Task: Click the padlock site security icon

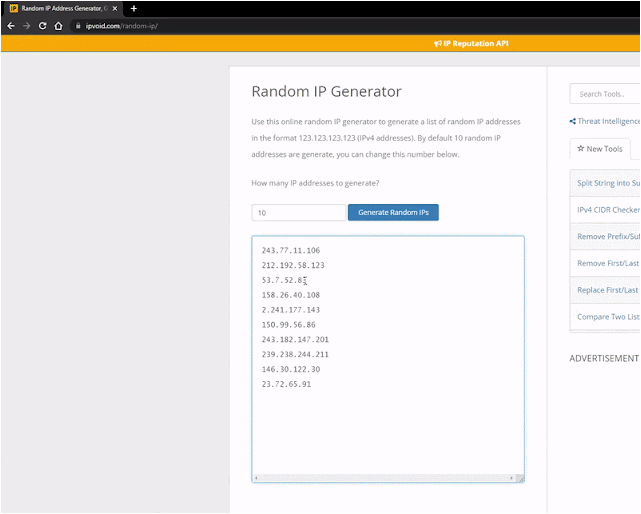Action: 78,26
